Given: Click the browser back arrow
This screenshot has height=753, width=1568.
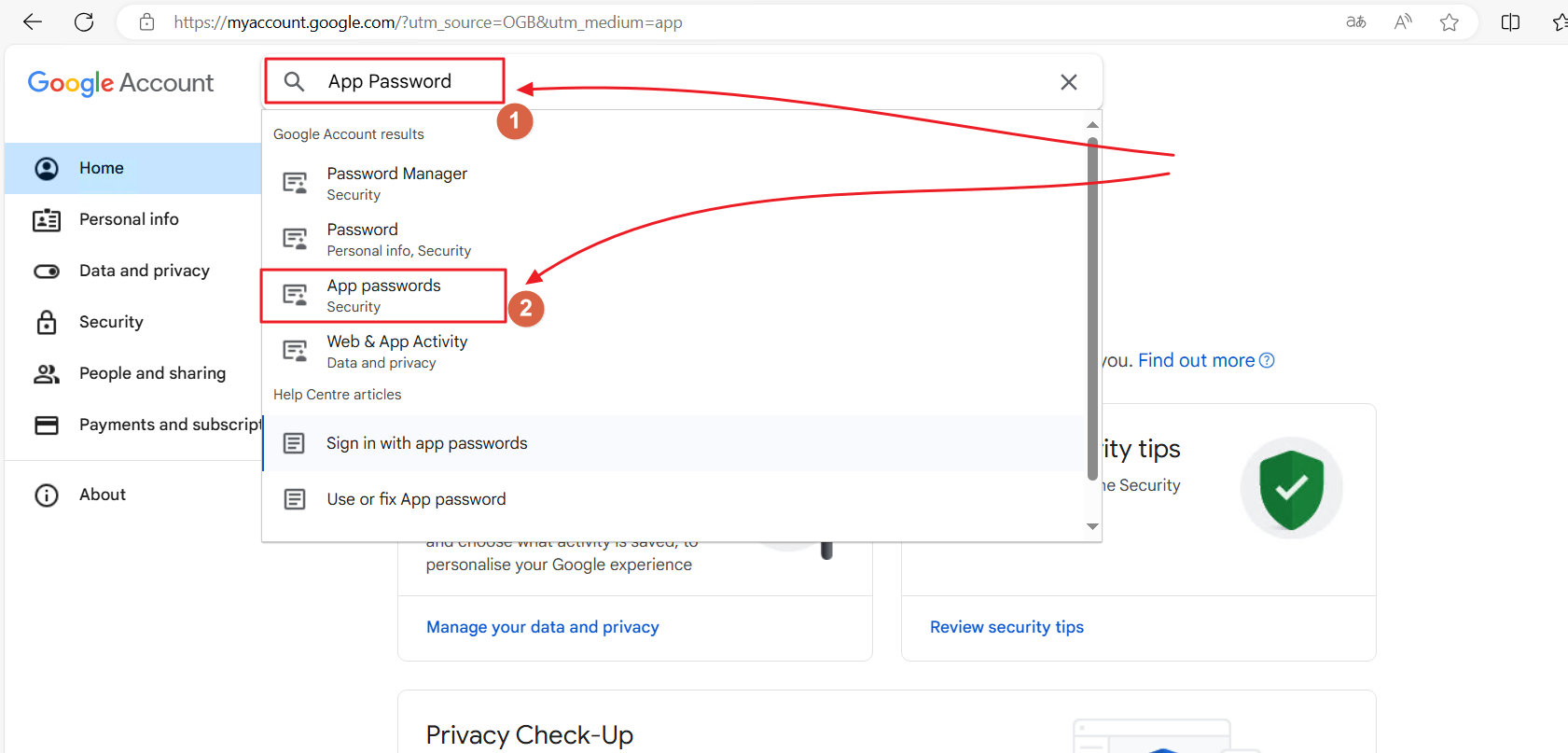Looking at the screenshot, I should pos(33,22).
